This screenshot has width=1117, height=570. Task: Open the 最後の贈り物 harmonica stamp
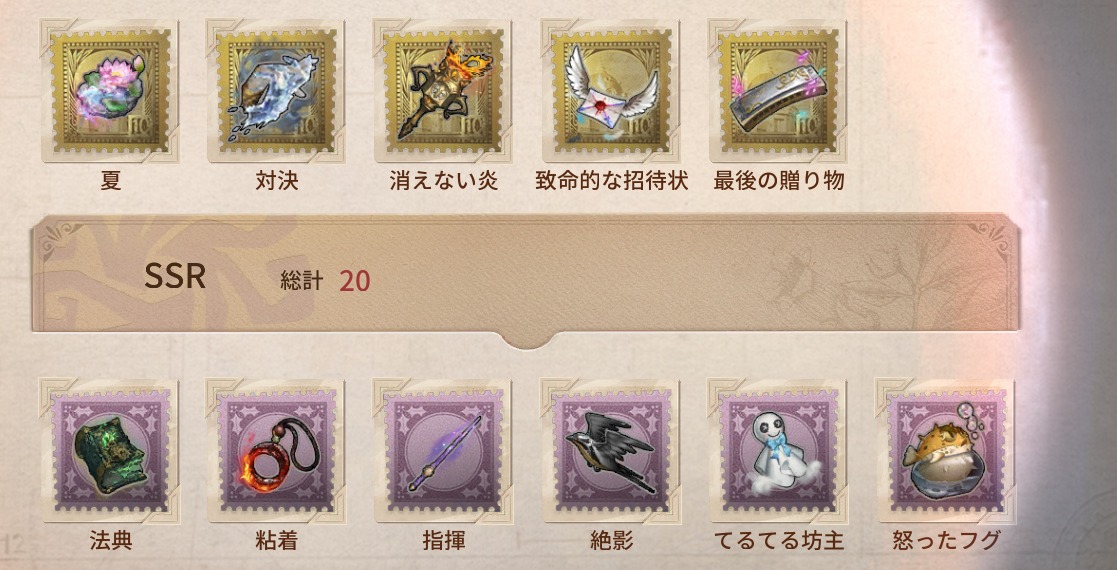pos(778,91)
